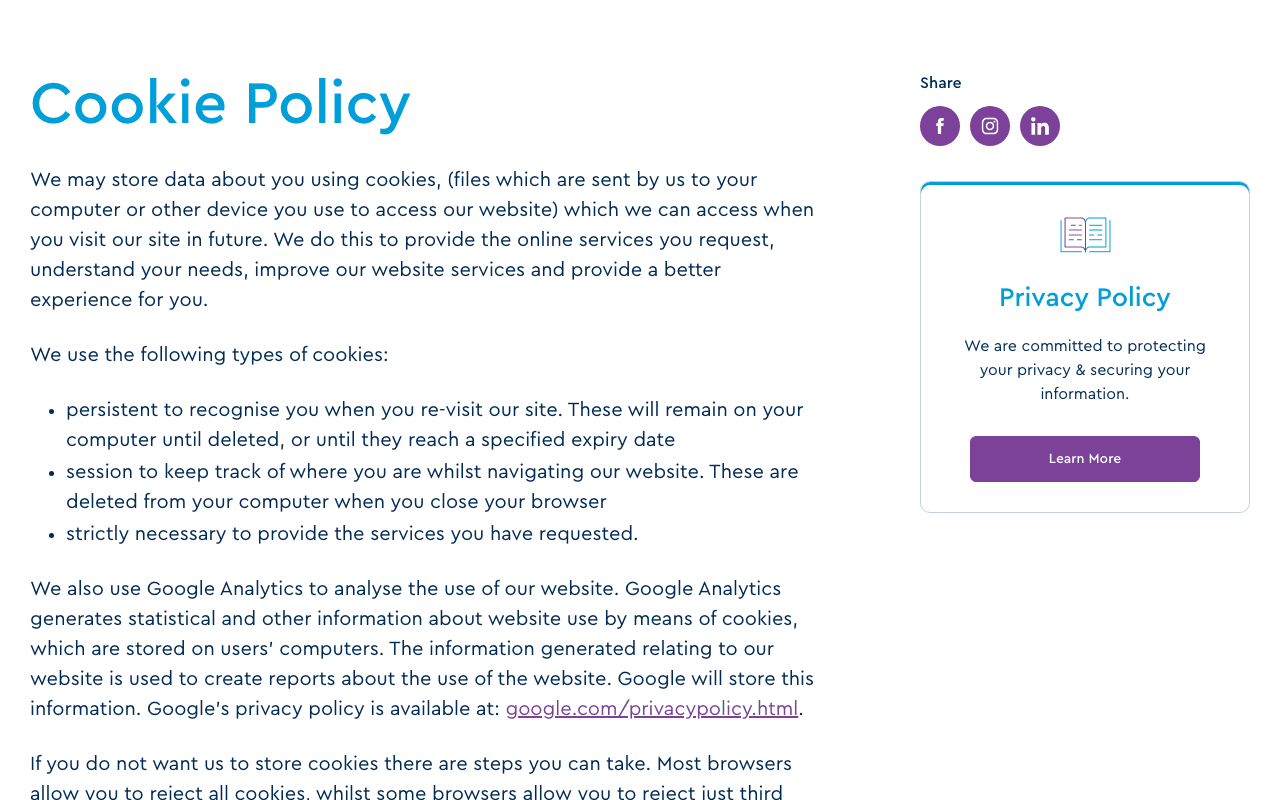This screenshot has height=800, width=1280.
Task: Click the LinkedIn 'in' logo
Action: [x=1039, y=126]
